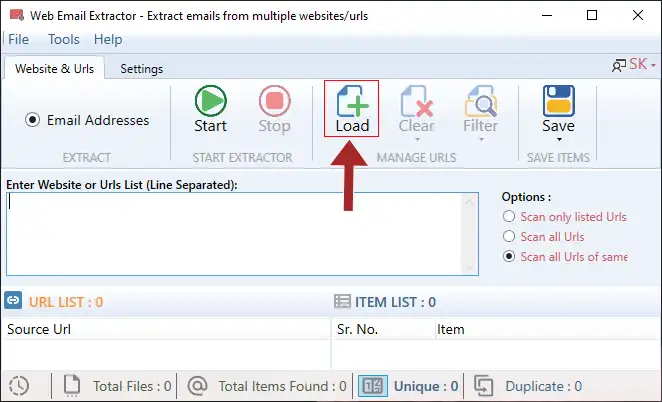Click the 'URL LIST : 0' label
The height and width of the screenshot is (402, 662).
66,302
